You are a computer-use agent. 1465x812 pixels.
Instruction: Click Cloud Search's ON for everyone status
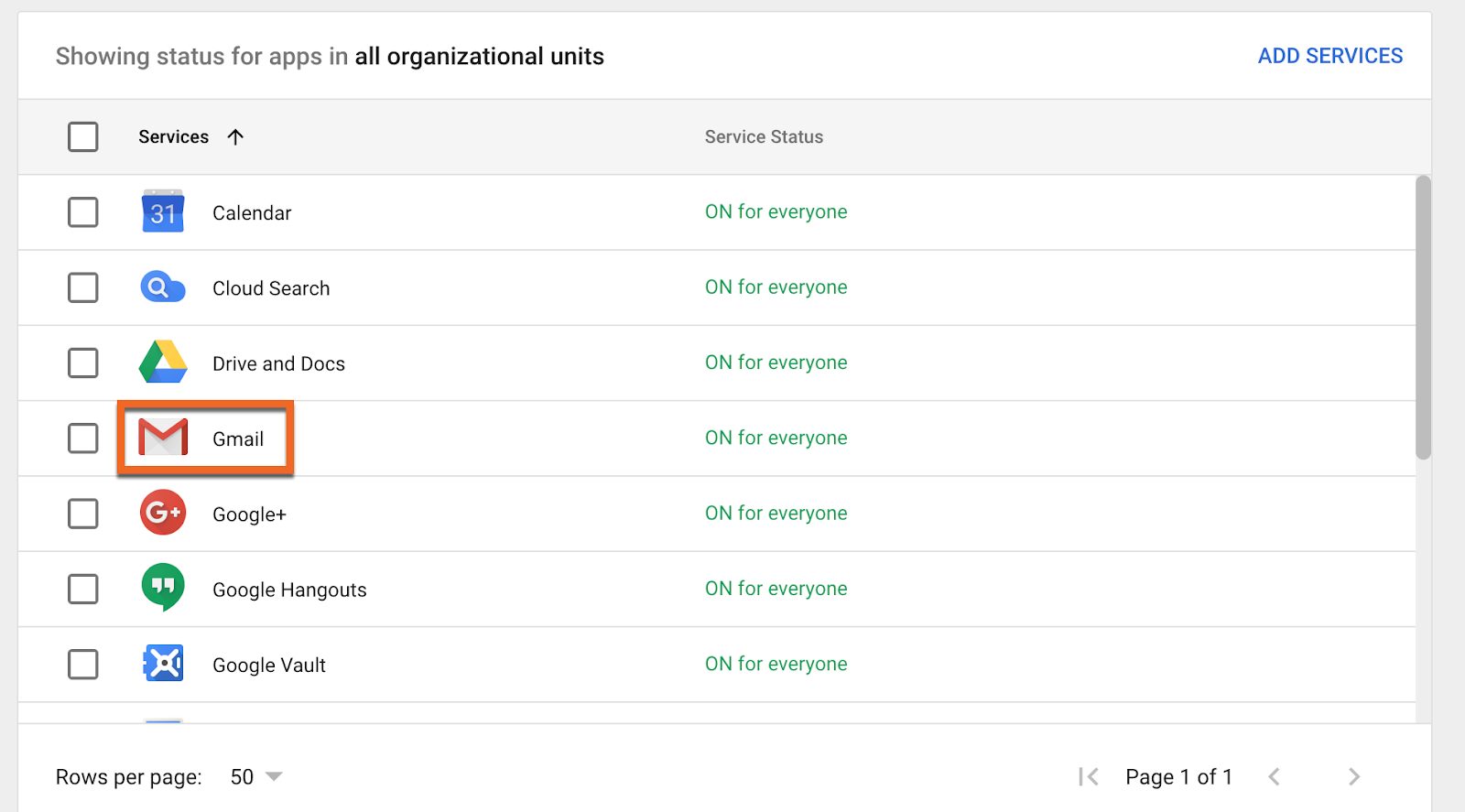pyautogui.click(x=776, y=287)
